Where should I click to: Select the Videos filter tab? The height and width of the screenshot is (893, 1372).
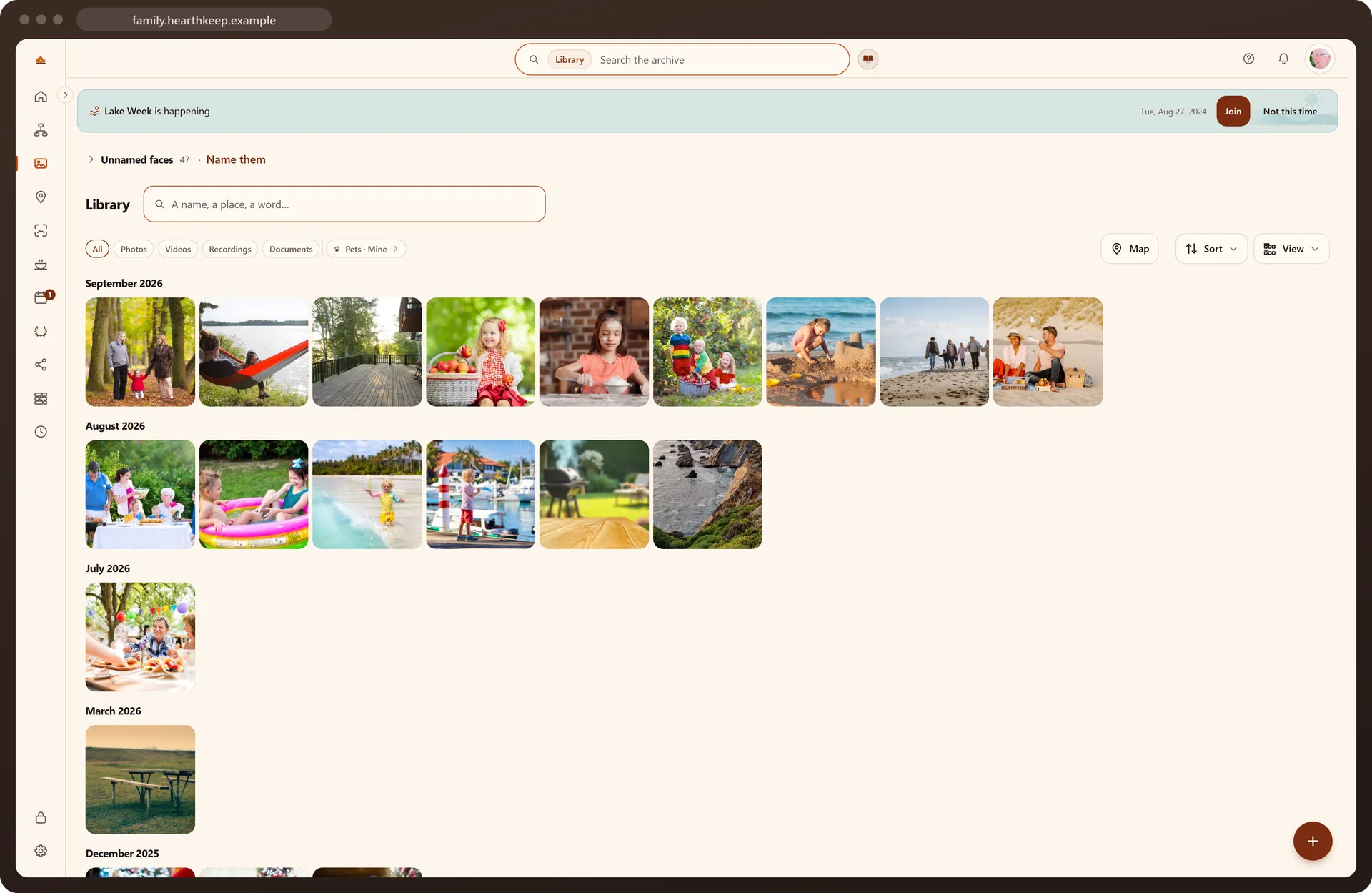coord(178,249)
